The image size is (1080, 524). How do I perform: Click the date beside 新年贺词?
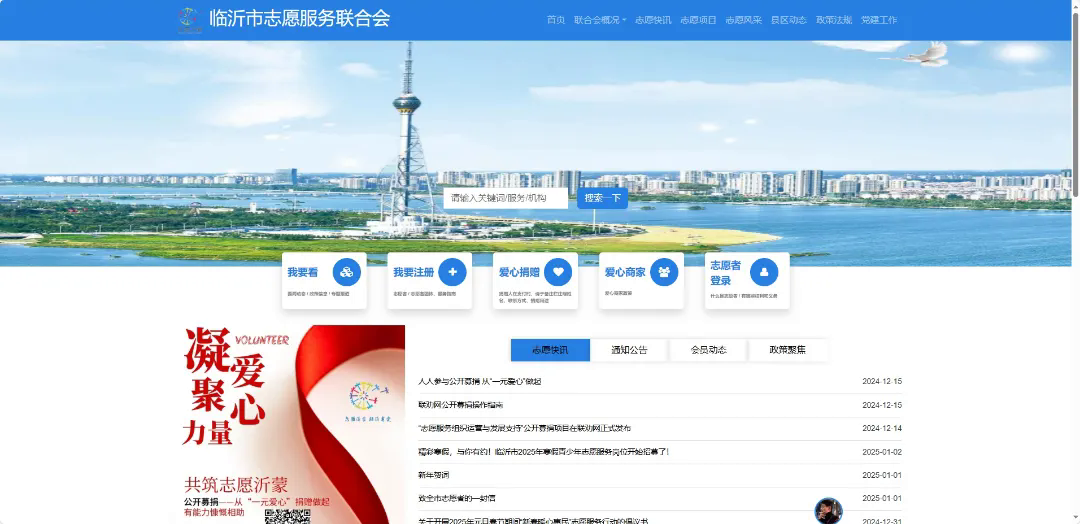pyautogui.click(x=882, y=475)
